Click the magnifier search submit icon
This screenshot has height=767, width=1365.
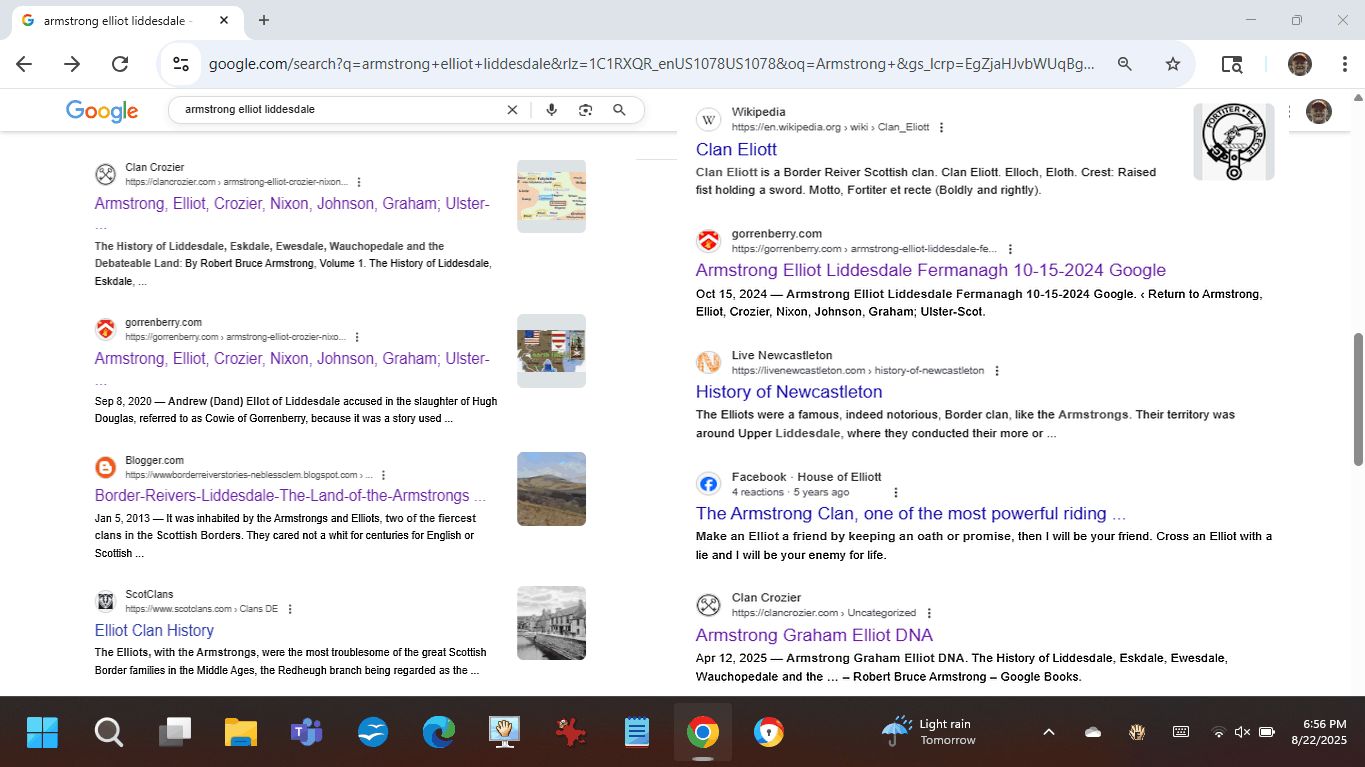pos(619,110)
